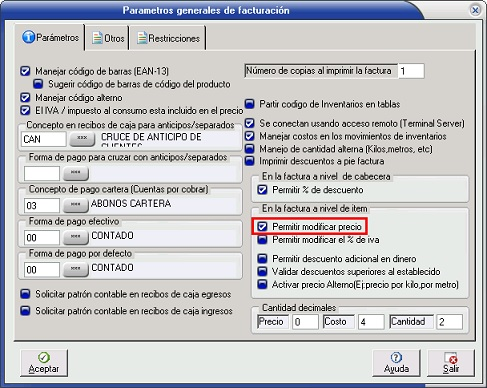
Task: Enable Permitir descuento adicional en dinero
Action: click(x=262, y=259)
